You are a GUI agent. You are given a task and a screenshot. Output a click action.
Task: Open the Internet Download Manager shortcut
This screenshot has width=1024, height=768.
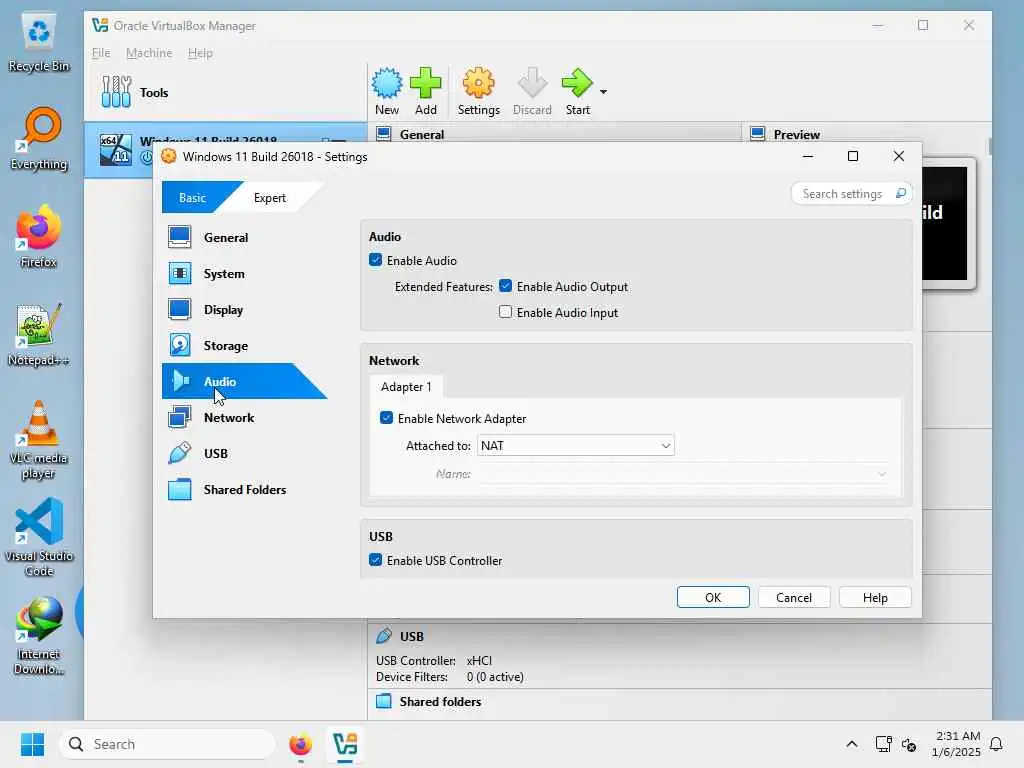(39, 636)
